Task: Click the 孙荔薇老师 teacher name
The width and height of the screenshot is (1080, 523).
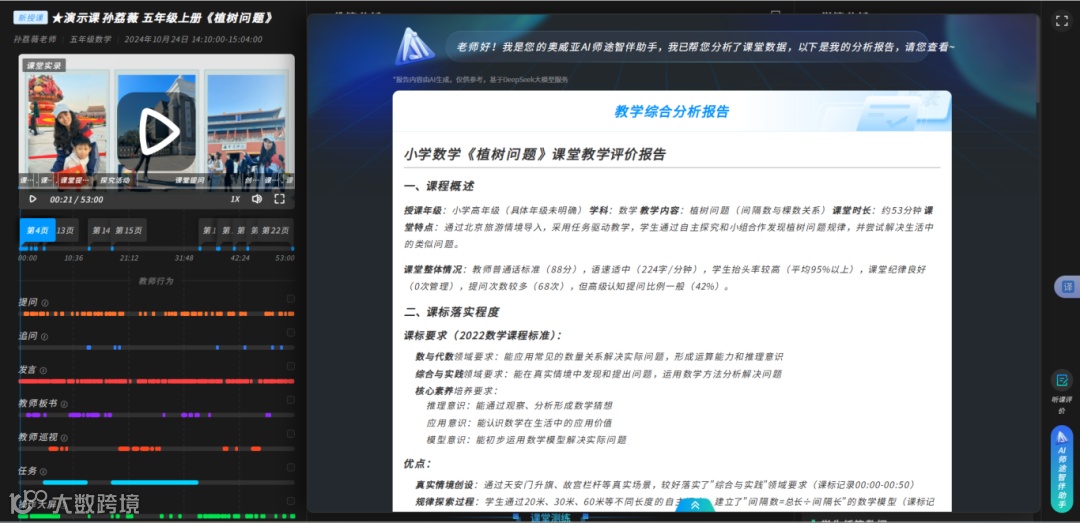Action: click(x=35, y=39)
